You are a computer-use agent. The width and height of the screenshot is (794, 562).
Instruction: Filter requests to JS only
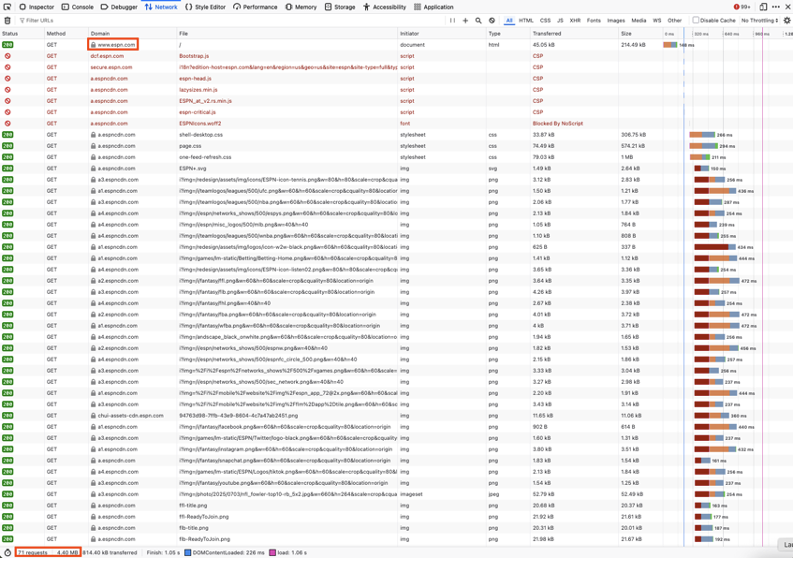pos(560,21)
